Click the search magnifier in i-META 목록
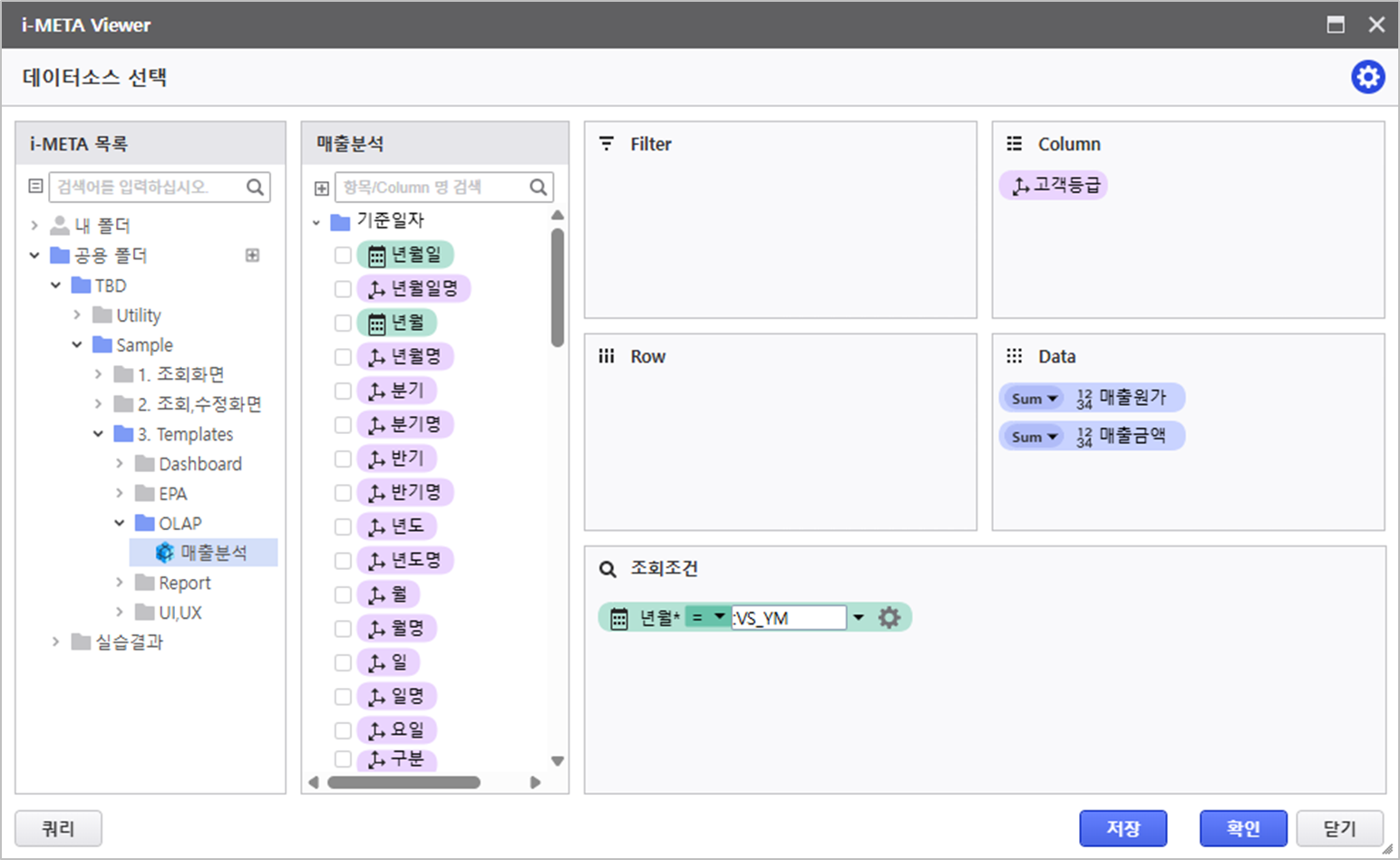1400x860 pixels. pyautogui.click(x=256, y=187)
